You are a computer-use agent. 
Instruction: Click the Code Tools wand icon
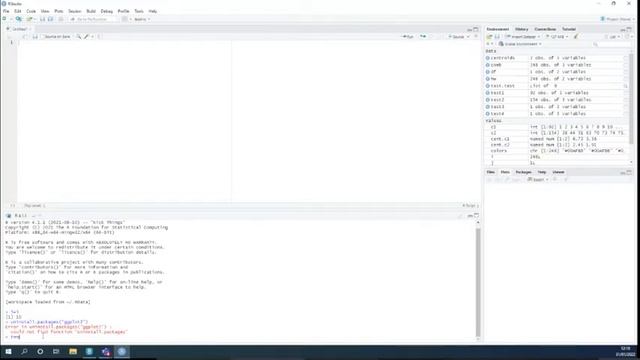(87, 37)
